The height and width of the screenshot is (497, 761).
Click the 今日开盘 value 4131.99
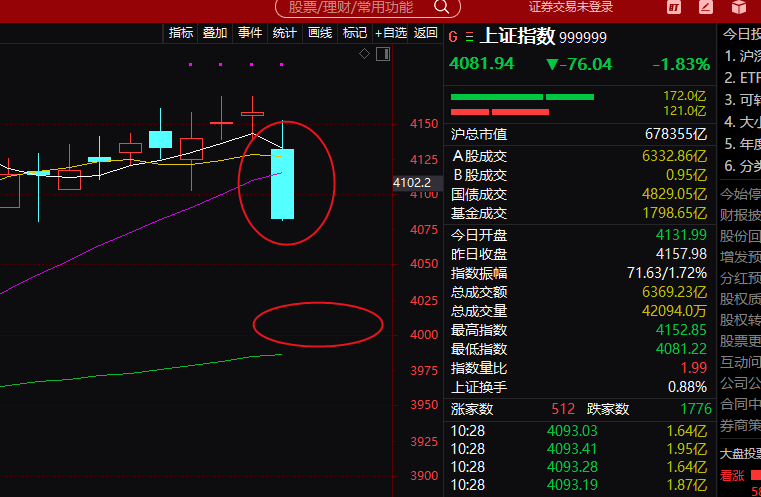[681, 235]
